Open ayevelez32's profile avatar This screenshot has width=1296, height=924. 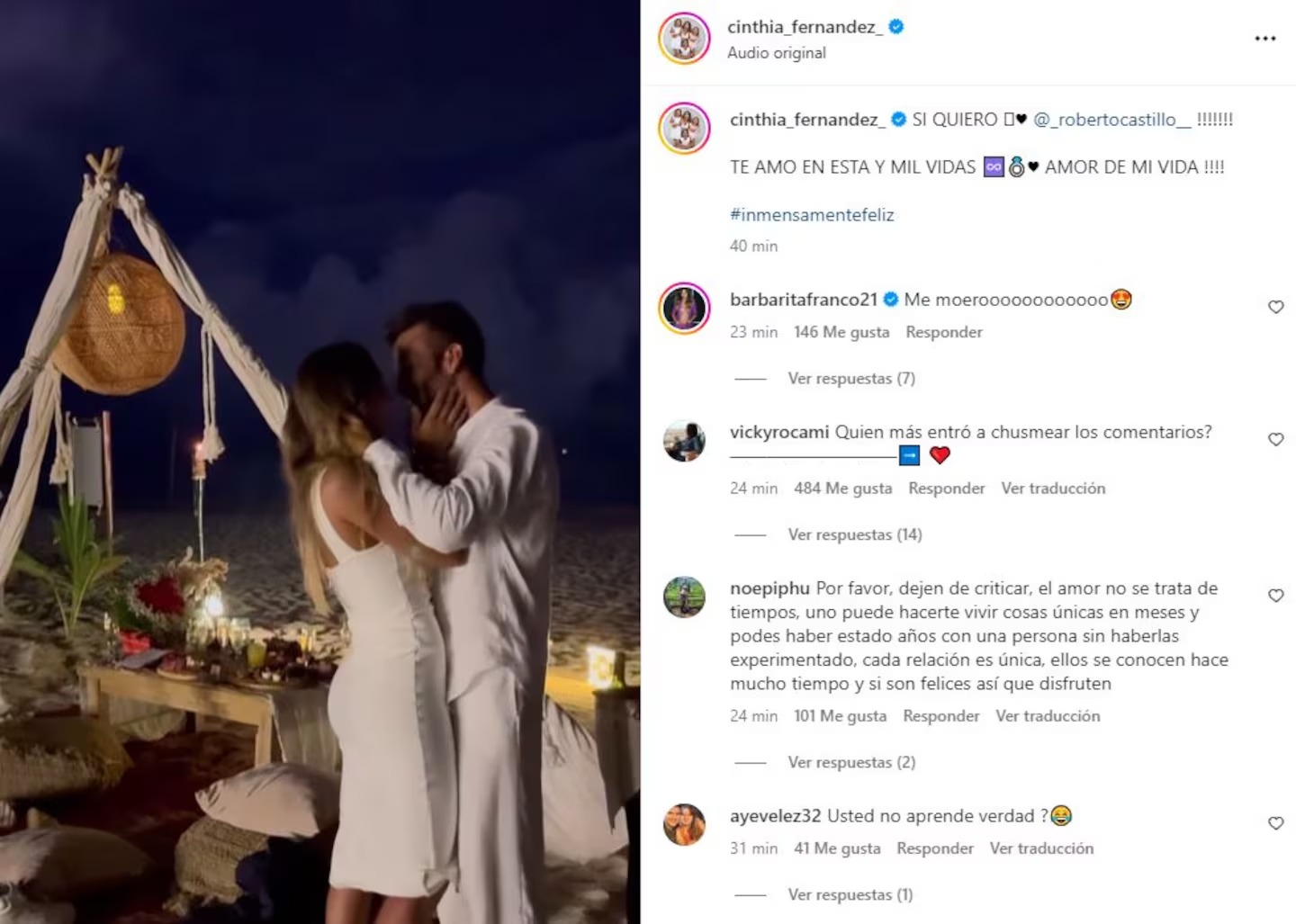(x=684, y=824)
